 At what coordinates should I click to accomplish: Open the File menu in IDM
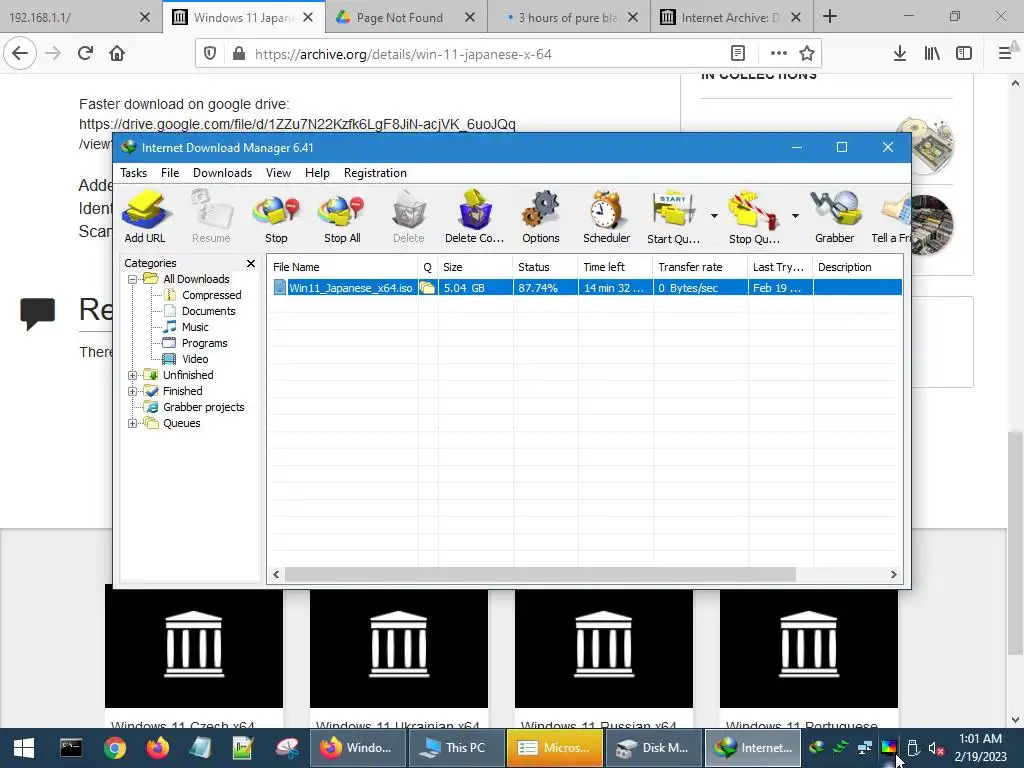(x=170, y=173)
